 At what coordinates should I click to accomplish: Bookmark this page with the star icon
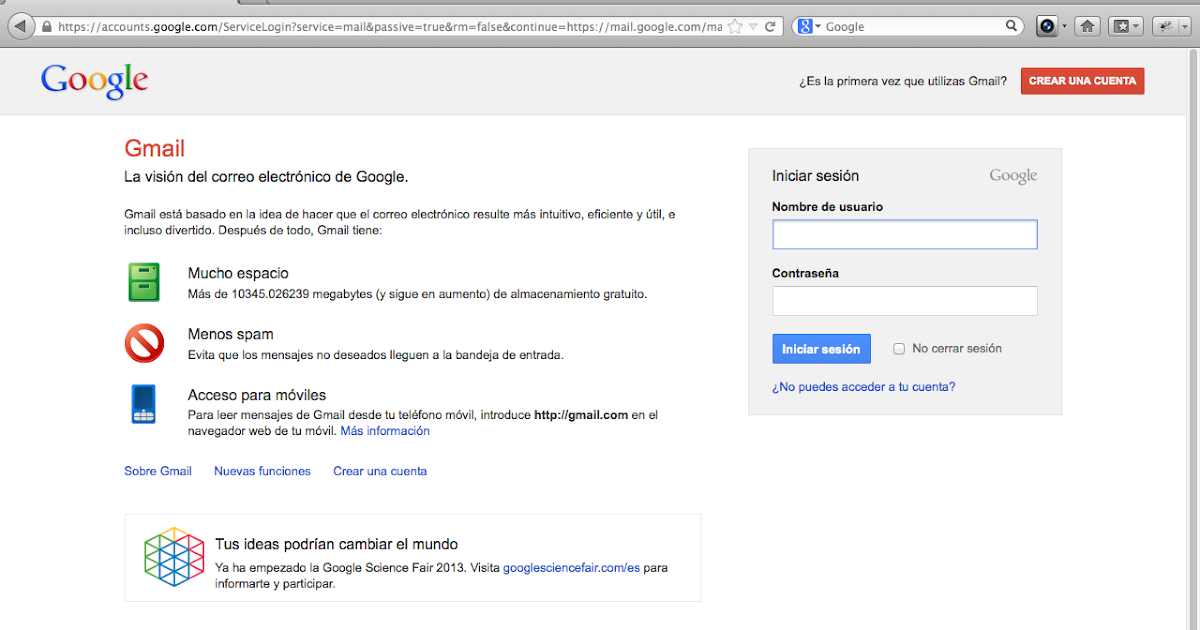click(x=736, y=26)
